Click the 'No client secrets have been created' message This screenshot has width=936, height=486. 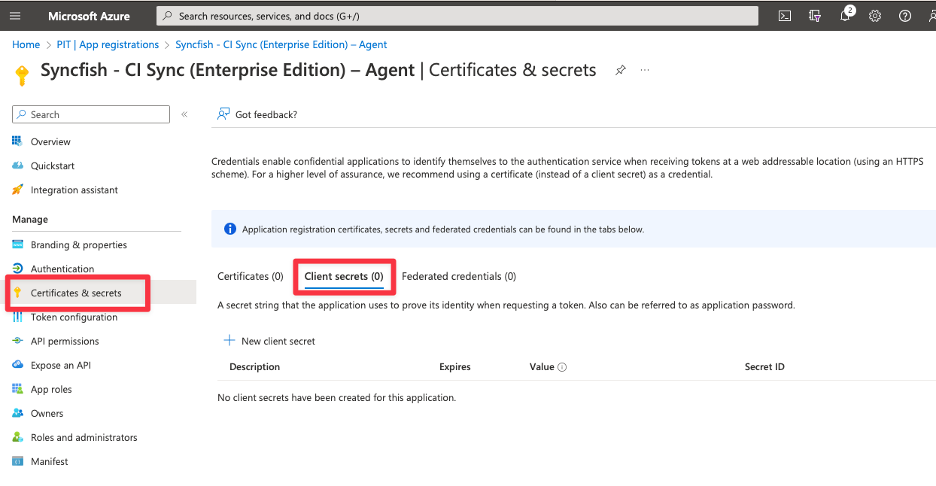point(337,398)
